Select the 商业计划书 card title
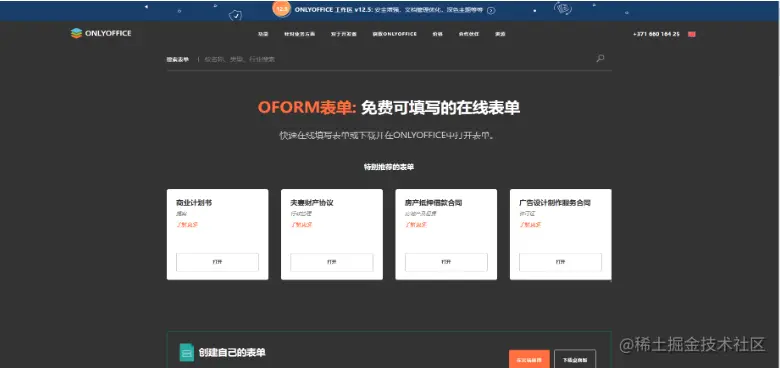This screenshot has width=780, height=368. [194, 203]
